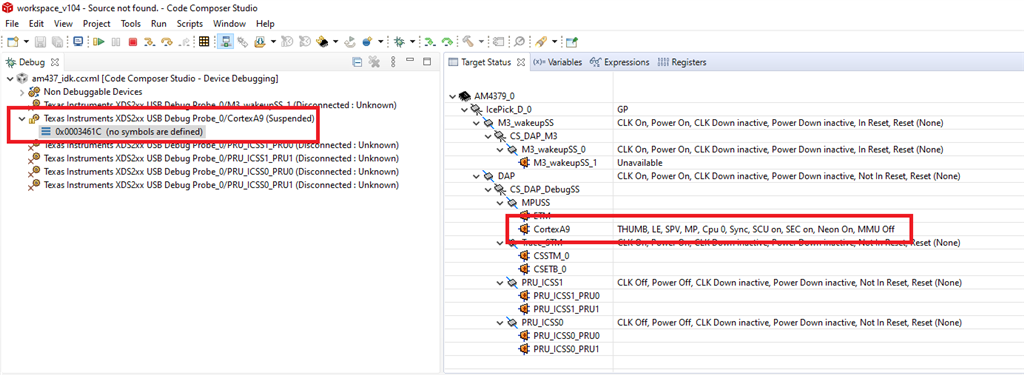Screen dimensions: 1024x375
Task: Collapse the MPUSS node
Action: pos(500,203)
